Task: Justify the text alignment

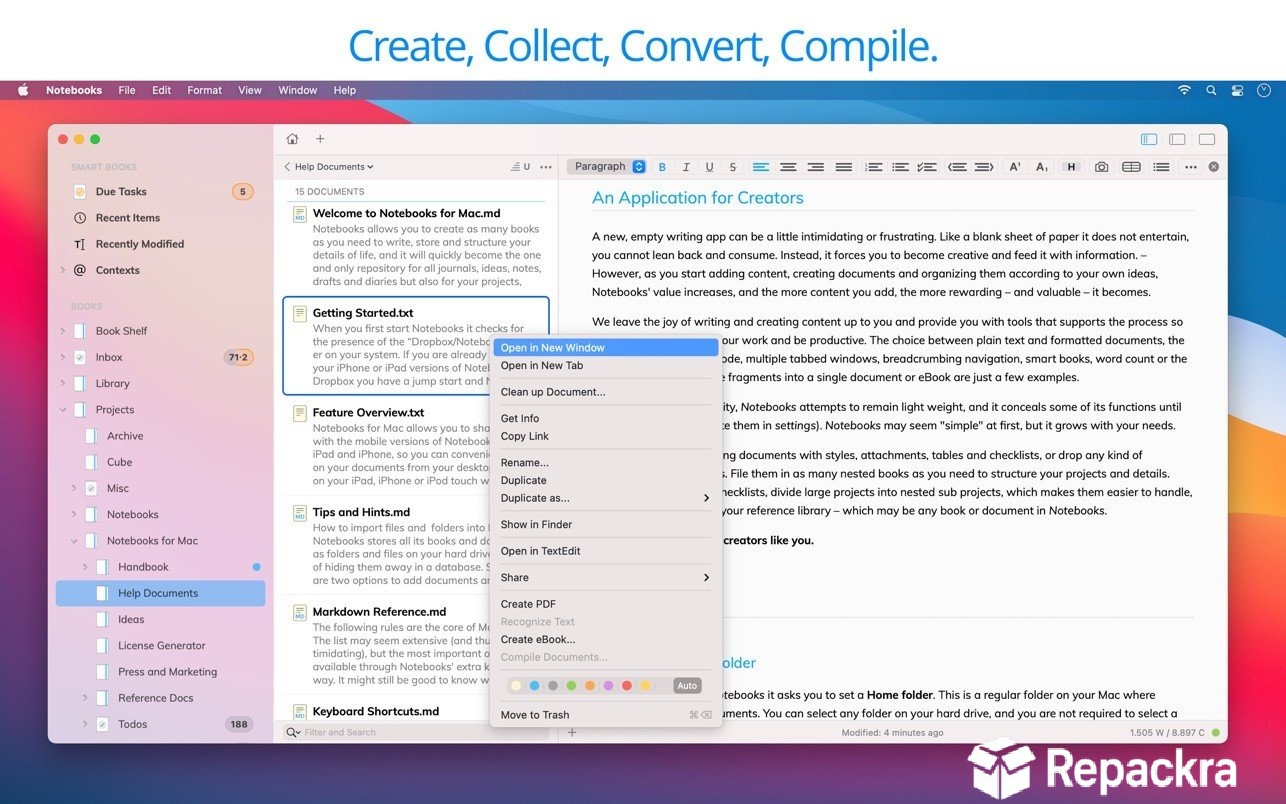Action: (x=844, y=167)
